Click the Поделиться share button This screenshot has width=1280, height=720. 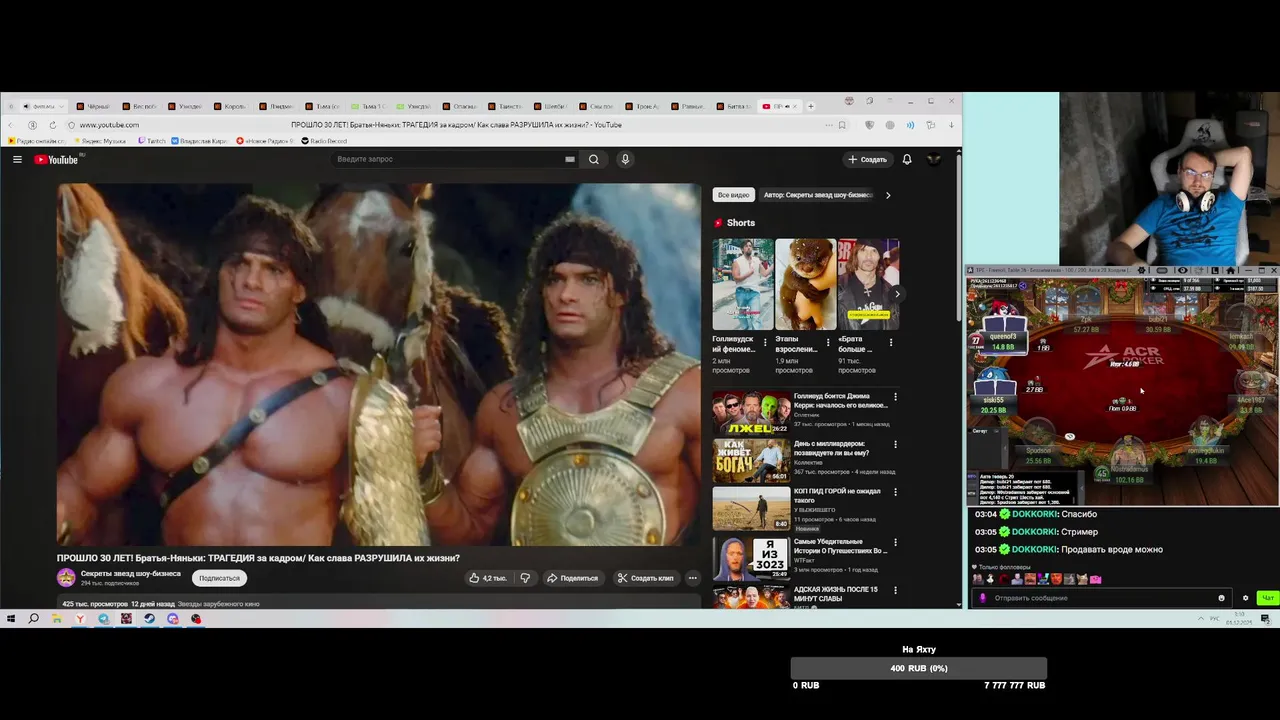[572, 578]
